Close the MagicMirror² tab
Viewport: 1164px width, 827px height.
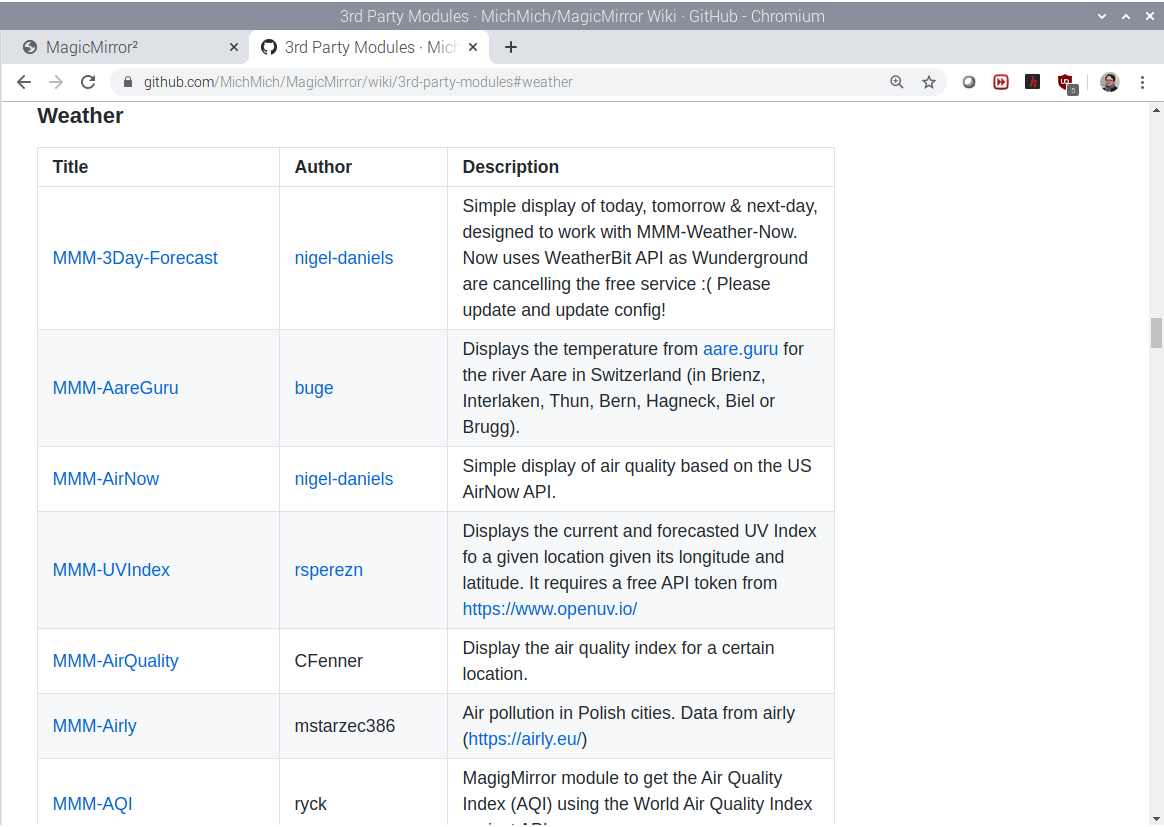click(234, 48)
